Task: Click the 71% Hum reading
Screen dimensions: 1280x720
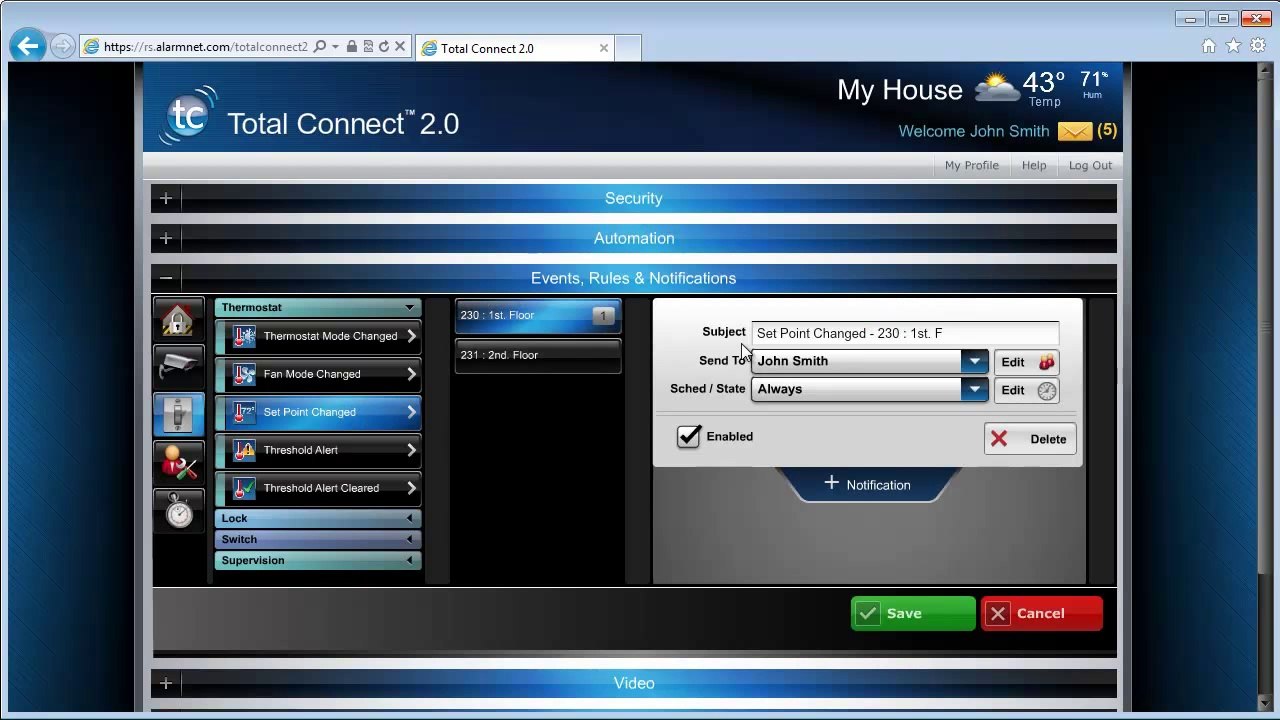Action: pyautogui.click(x=1092, y=84)
